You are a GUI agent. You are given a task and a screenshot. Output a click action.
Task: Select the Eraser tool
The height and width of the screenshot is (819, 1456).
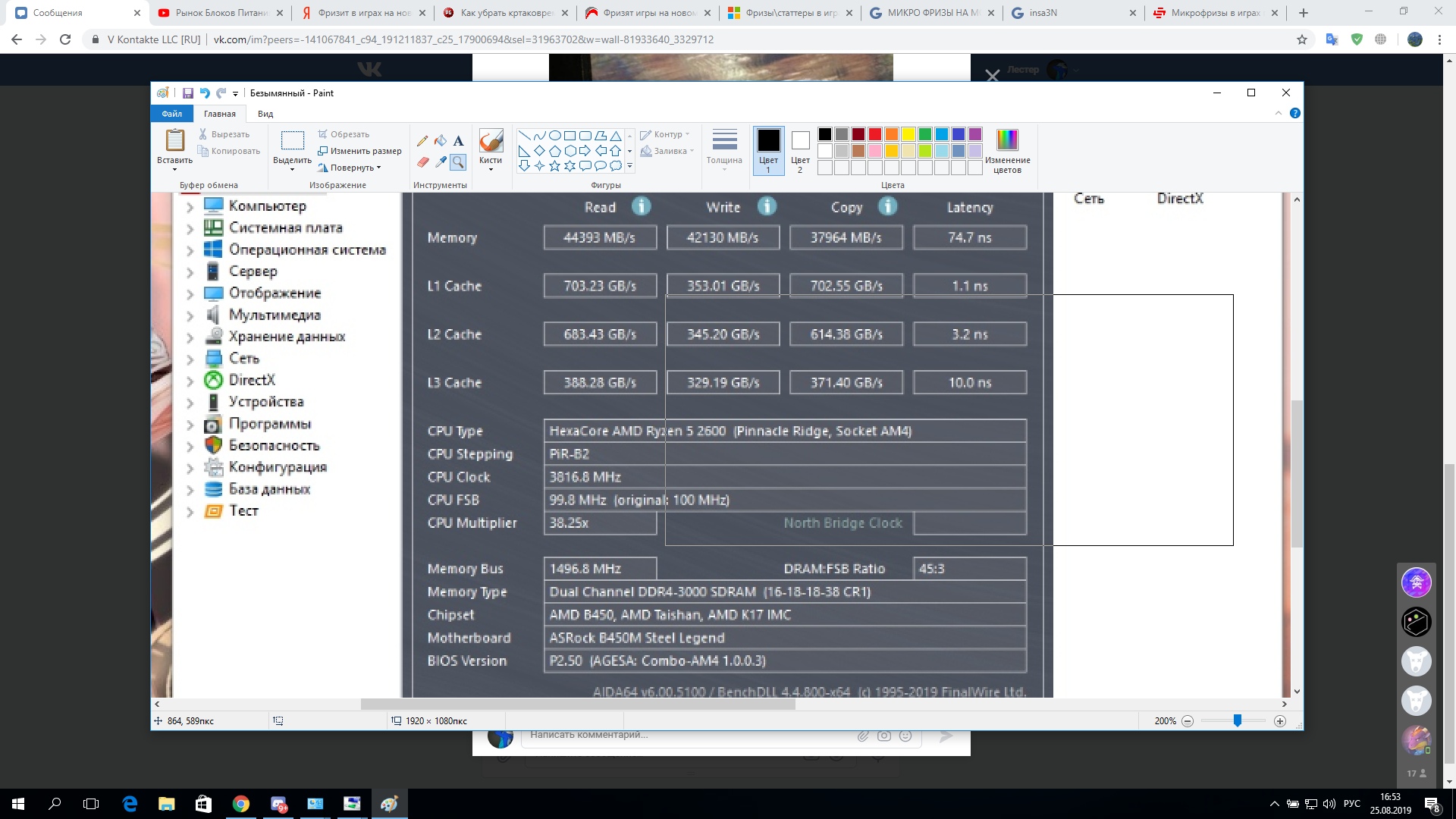point(422,162)
